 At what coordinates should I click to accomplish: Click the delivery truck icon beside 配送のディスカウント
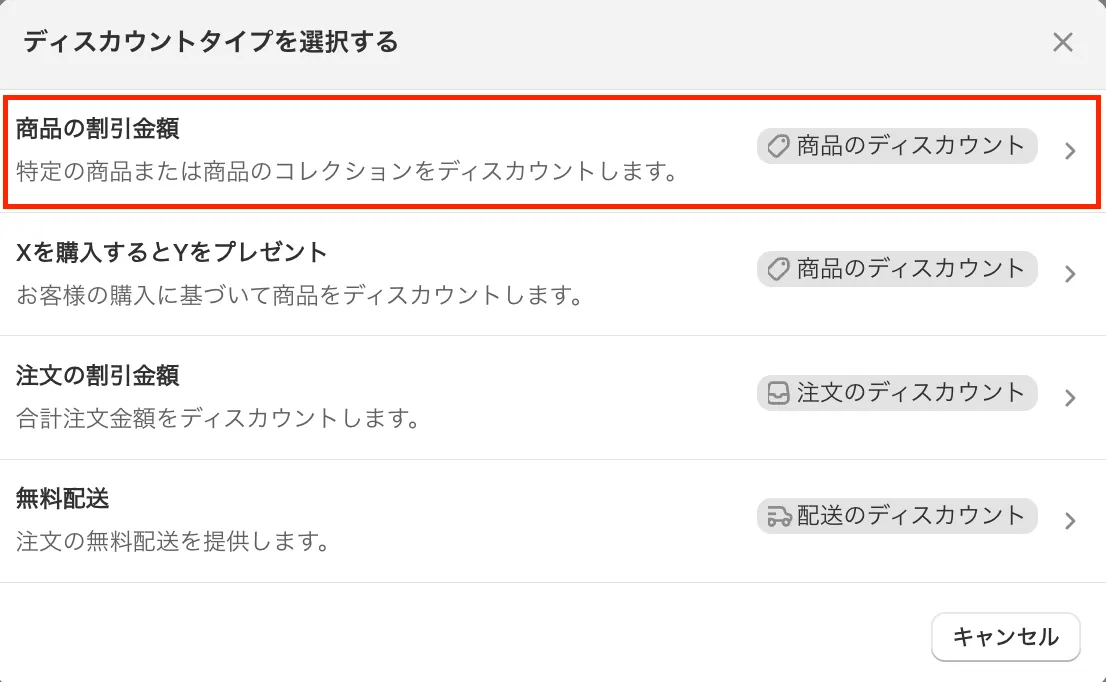(x=778, y=516)
